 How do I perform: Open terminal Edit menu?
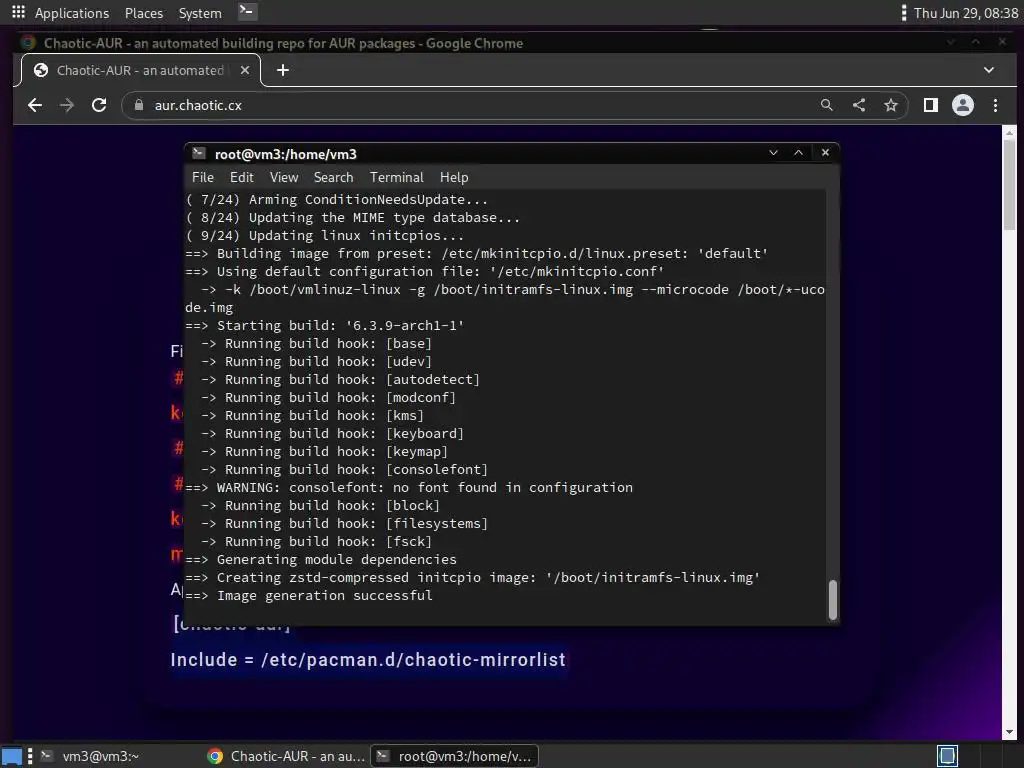point(242,178)
